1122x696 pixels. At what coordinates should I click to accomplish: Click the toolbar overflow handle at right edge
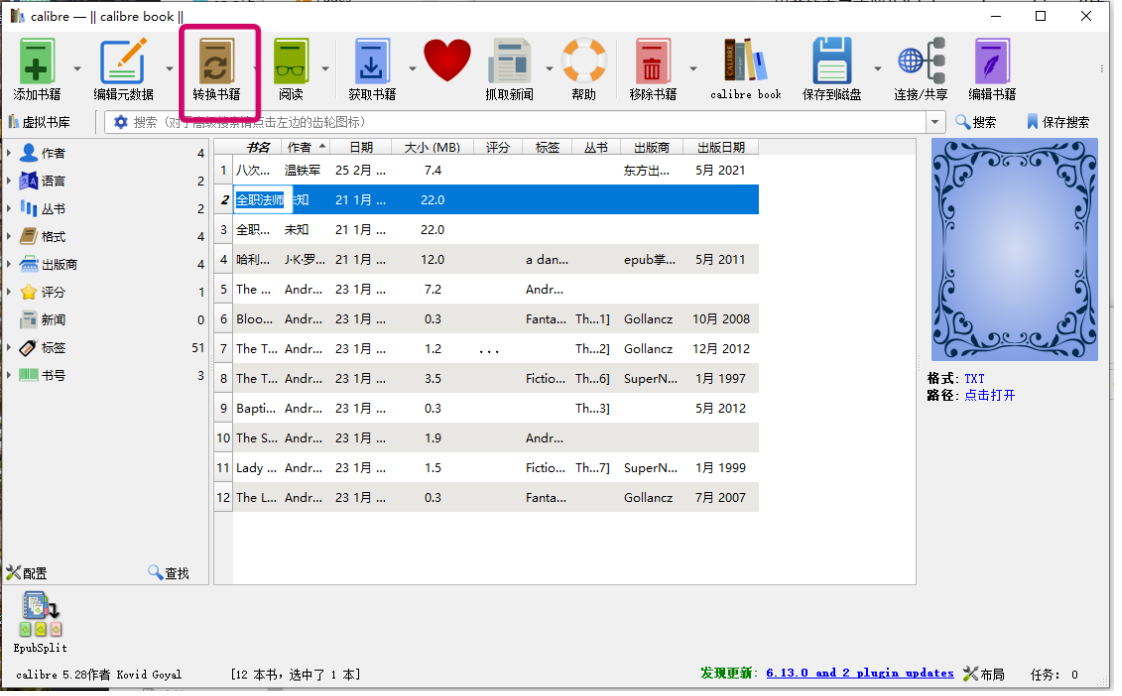[1101, 69]
